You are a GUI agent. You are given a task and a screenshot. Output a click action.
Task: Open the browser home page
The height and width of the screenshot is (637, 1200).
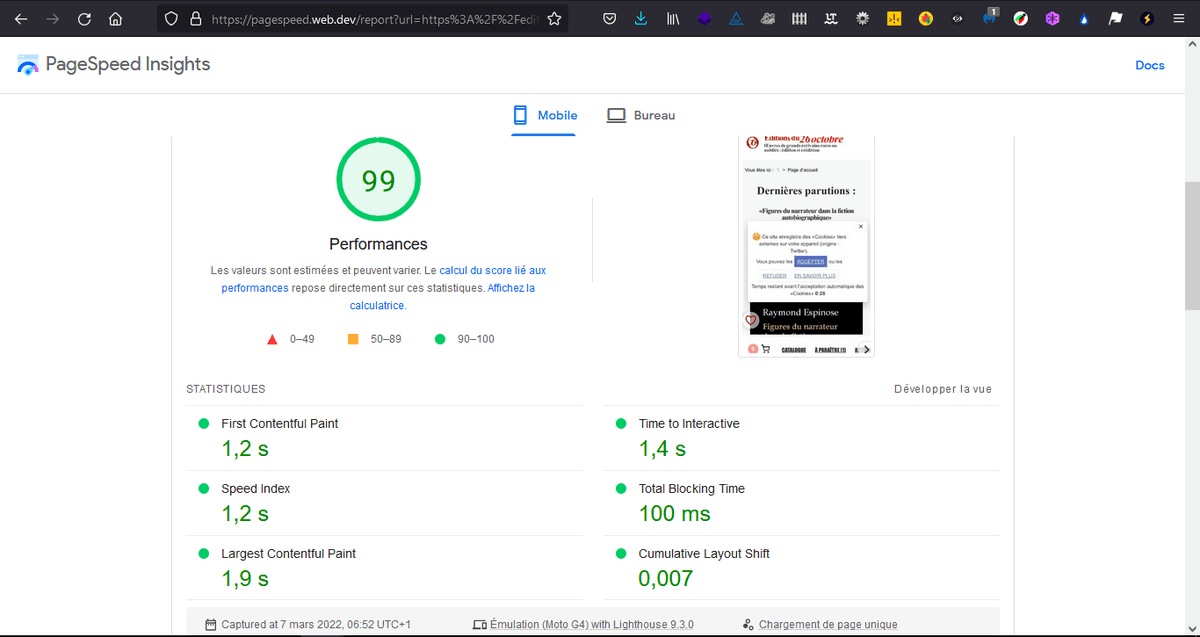point(115,18)
